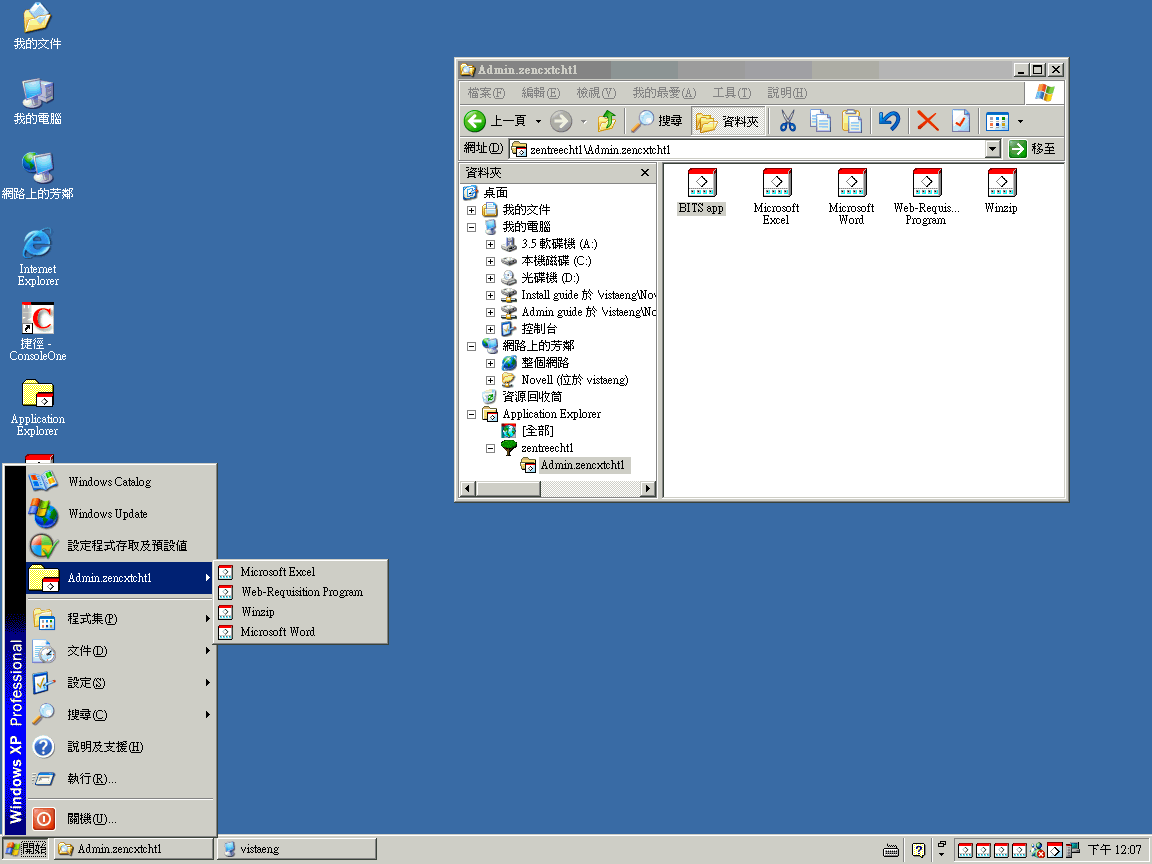The width and height of the screenshot is (1152, 864).
Task: Collapse the 網路上的芳鄰 tree node
Action: click(x=471, y=346)
